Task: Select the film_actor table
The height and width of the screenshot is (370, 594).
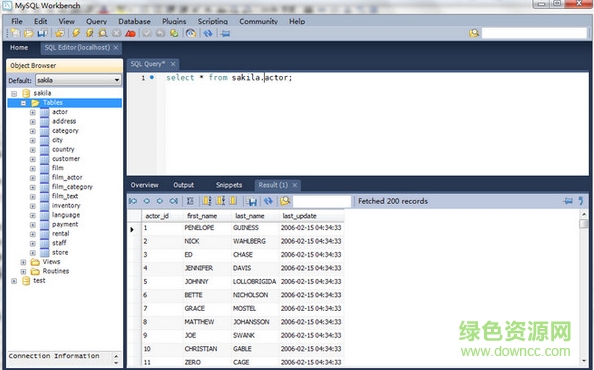Action: tap(67, 177)
